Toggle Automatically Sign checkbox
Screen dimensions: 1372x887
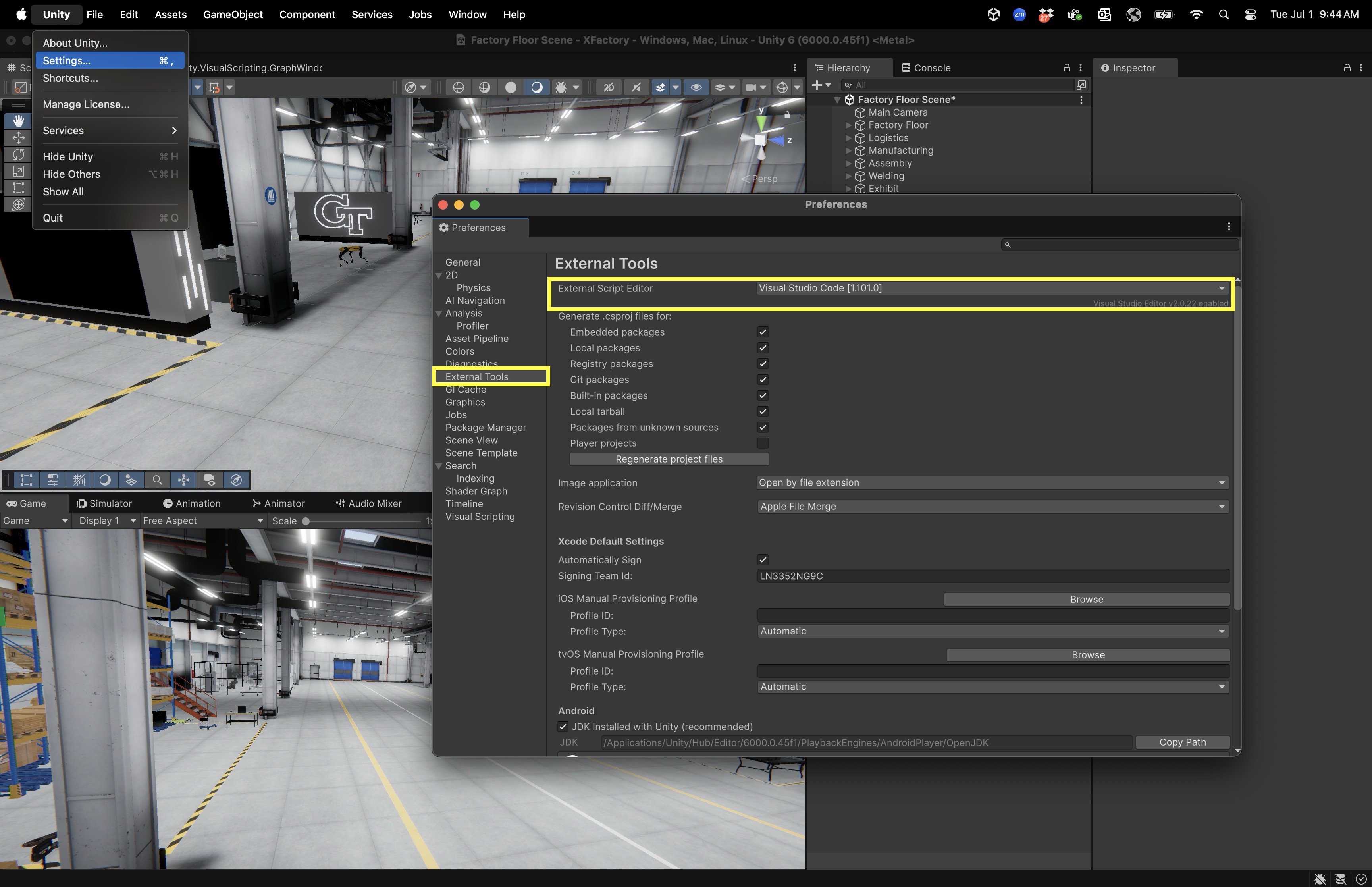[762, 560]
